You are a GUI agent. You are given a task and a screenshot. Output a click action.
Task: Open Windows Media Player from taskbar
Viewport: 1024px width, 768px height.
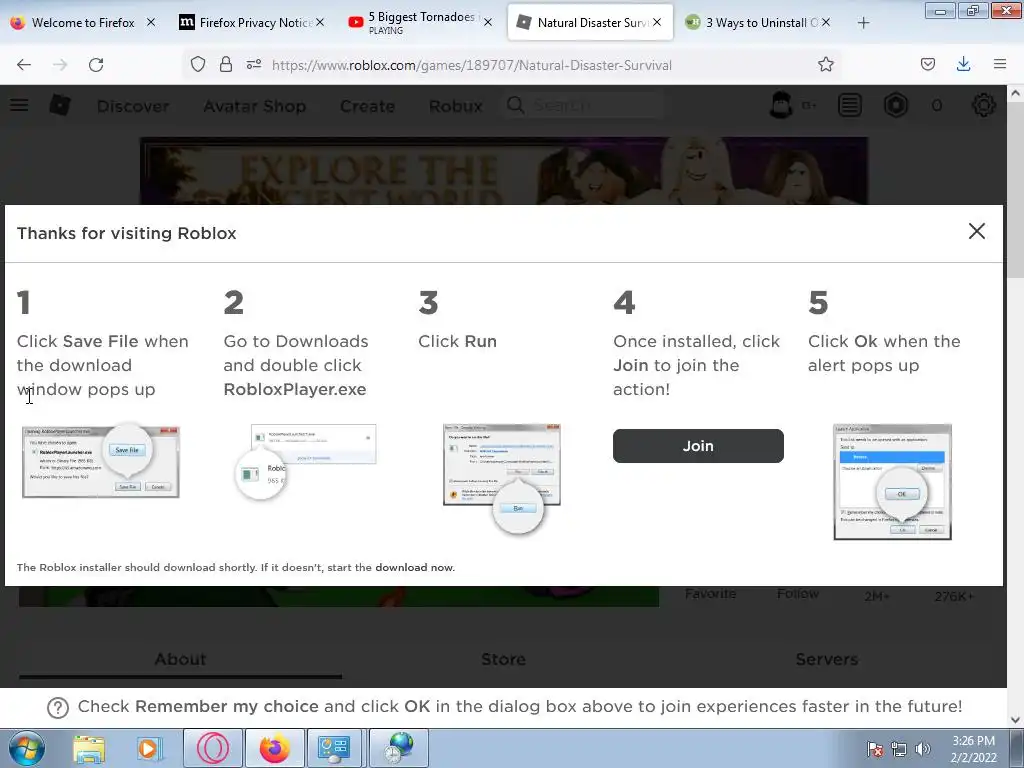149,749
